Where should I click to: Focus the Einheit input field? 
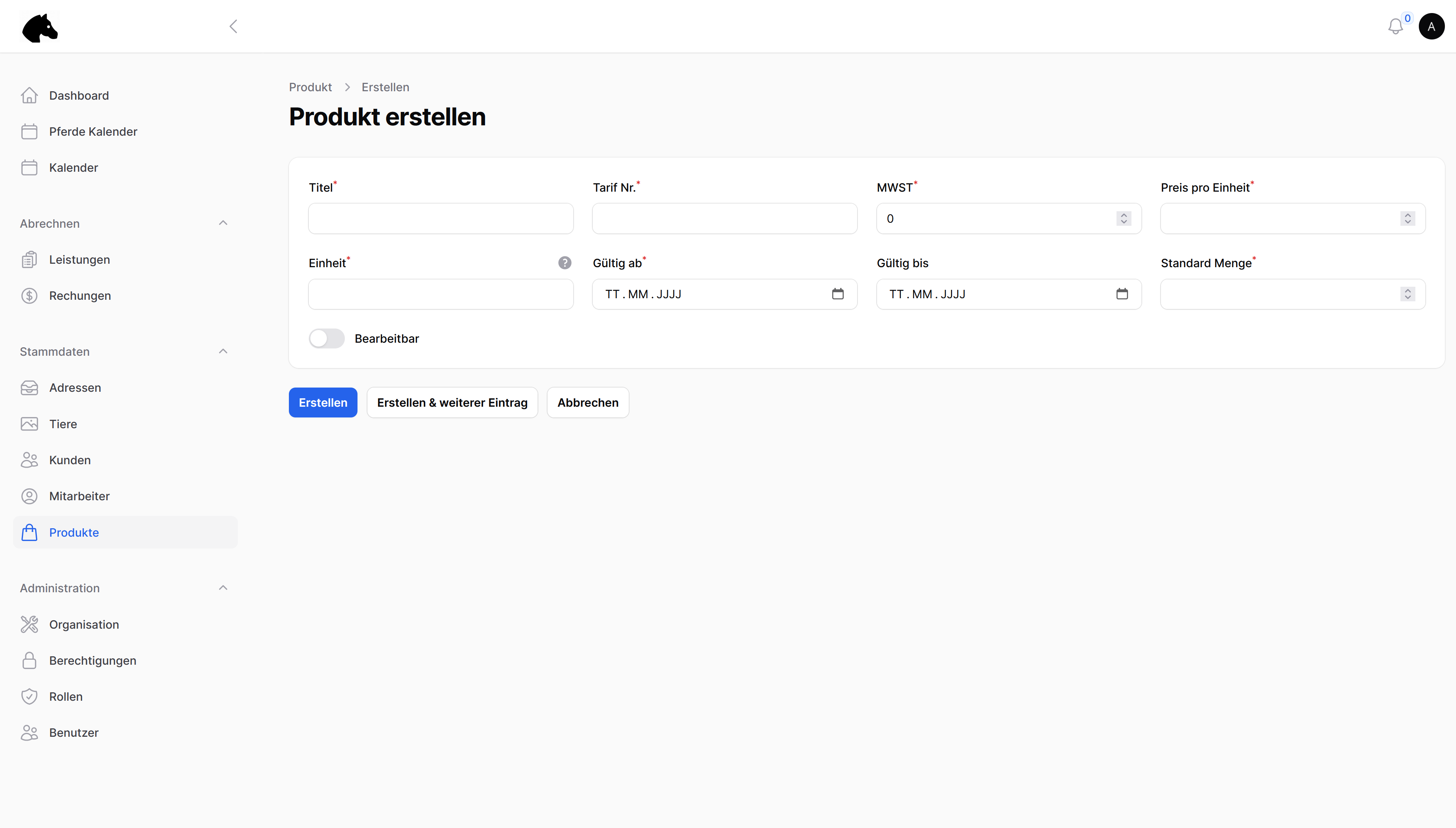440,294
